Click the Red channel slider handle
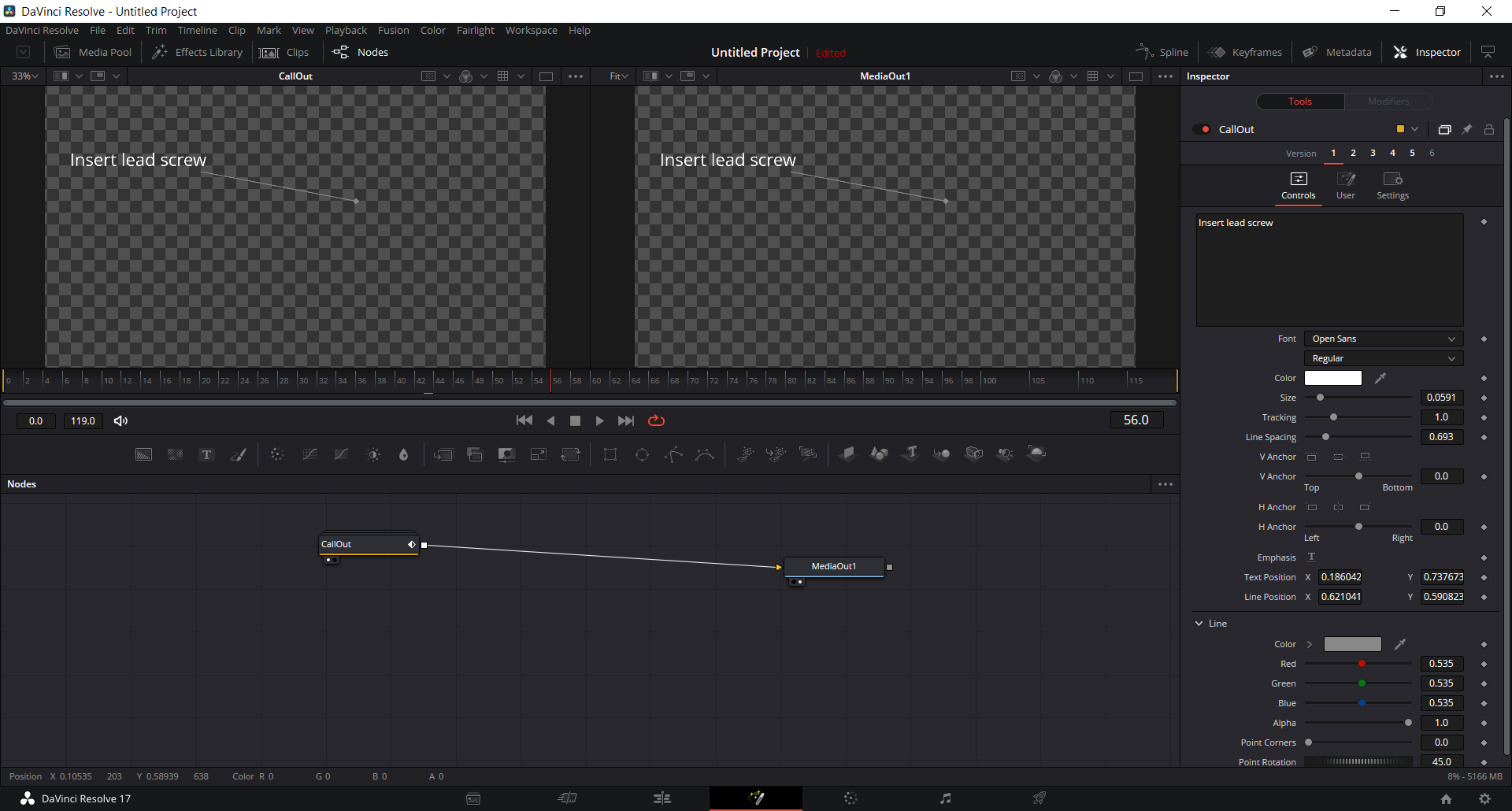 pos(1362,664)
